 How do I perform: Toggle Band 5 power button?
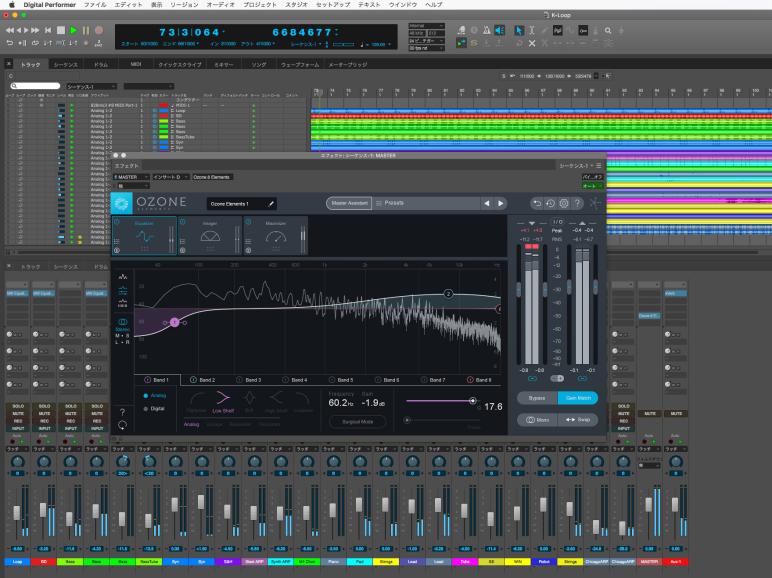(332, 380)
